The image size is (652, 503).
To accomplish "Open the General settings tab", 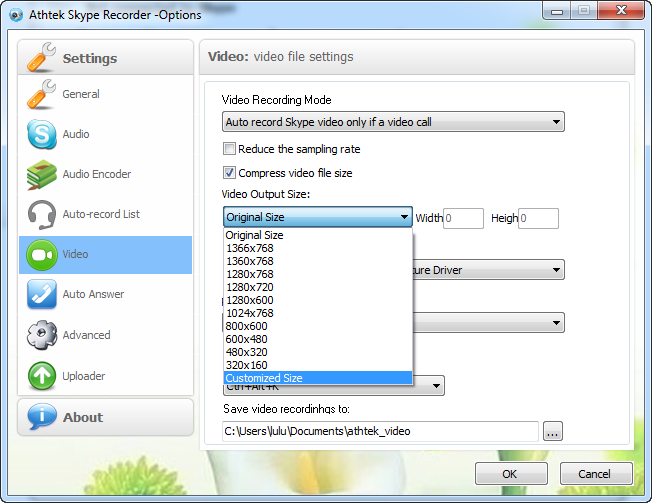I will tap(106, 94).
